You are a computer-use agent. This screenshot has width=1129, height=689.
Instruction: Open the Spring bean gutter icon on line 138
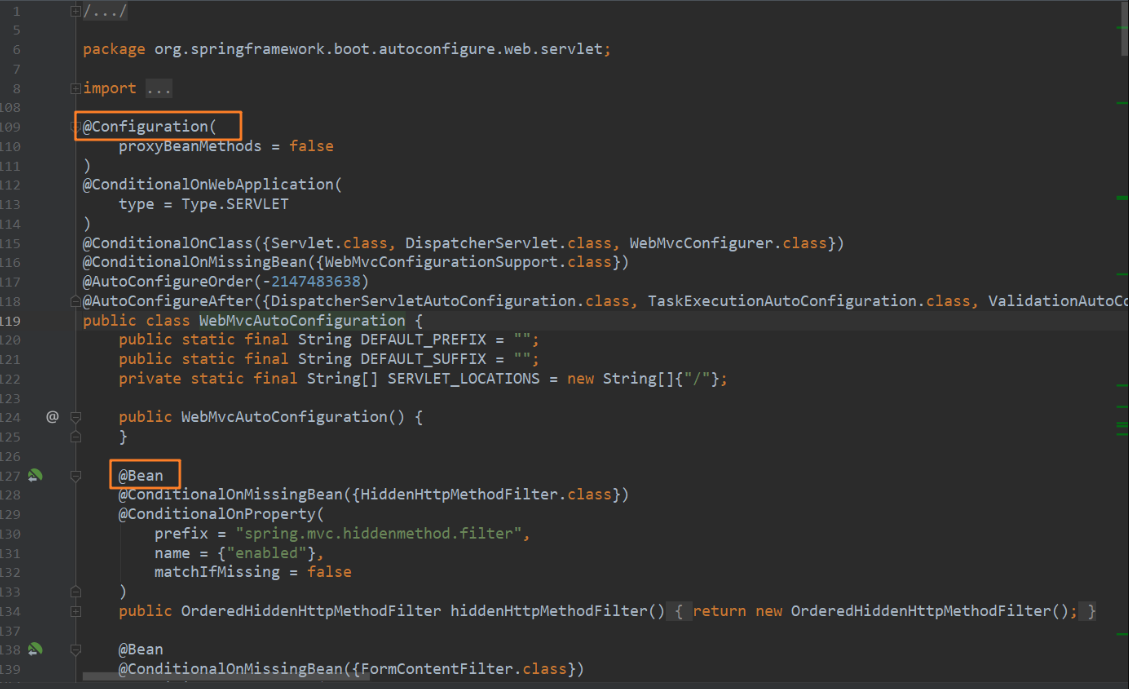point(35,649)
